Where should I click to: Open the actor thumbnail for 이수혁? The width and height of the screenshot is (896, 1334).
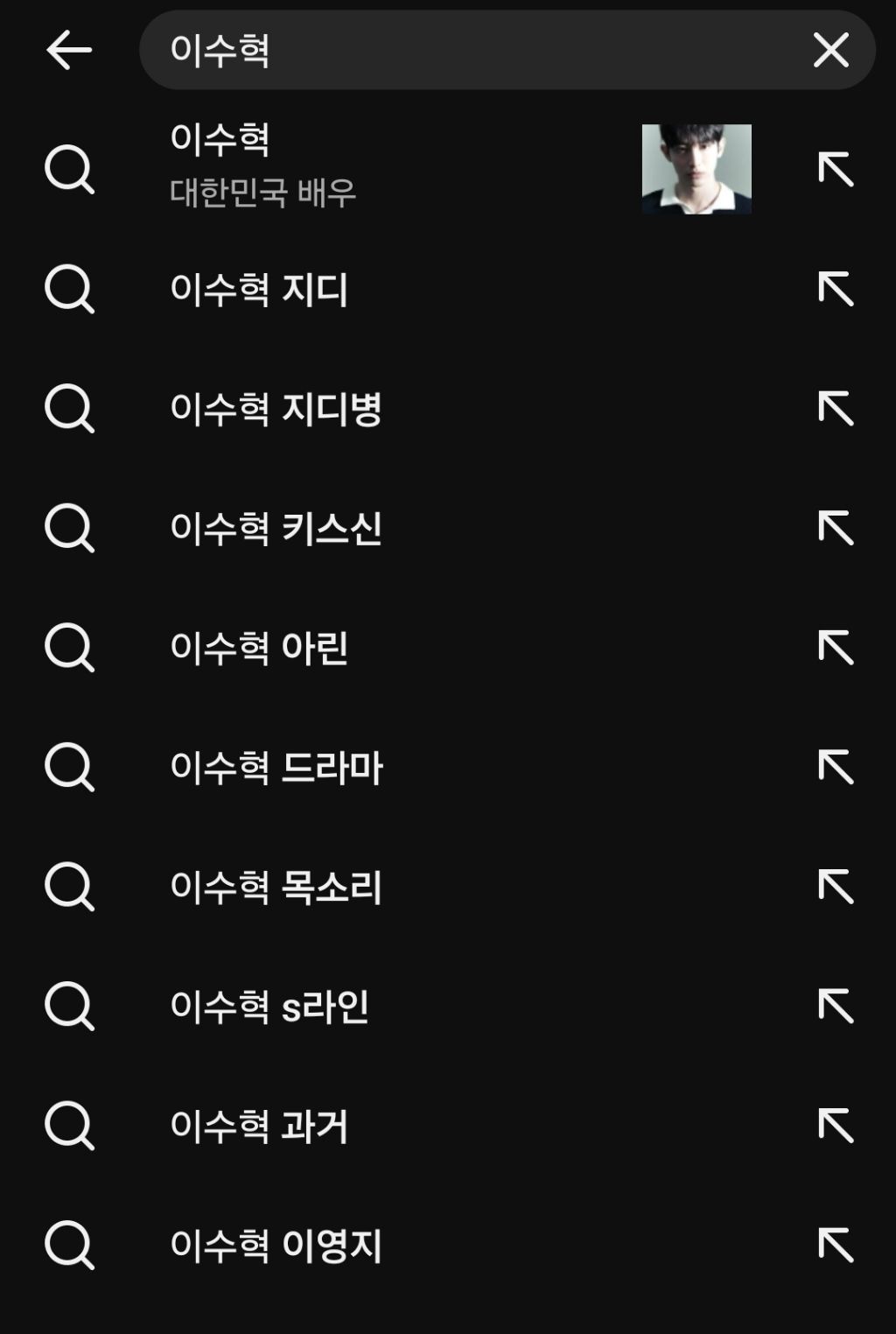(696, 169)
